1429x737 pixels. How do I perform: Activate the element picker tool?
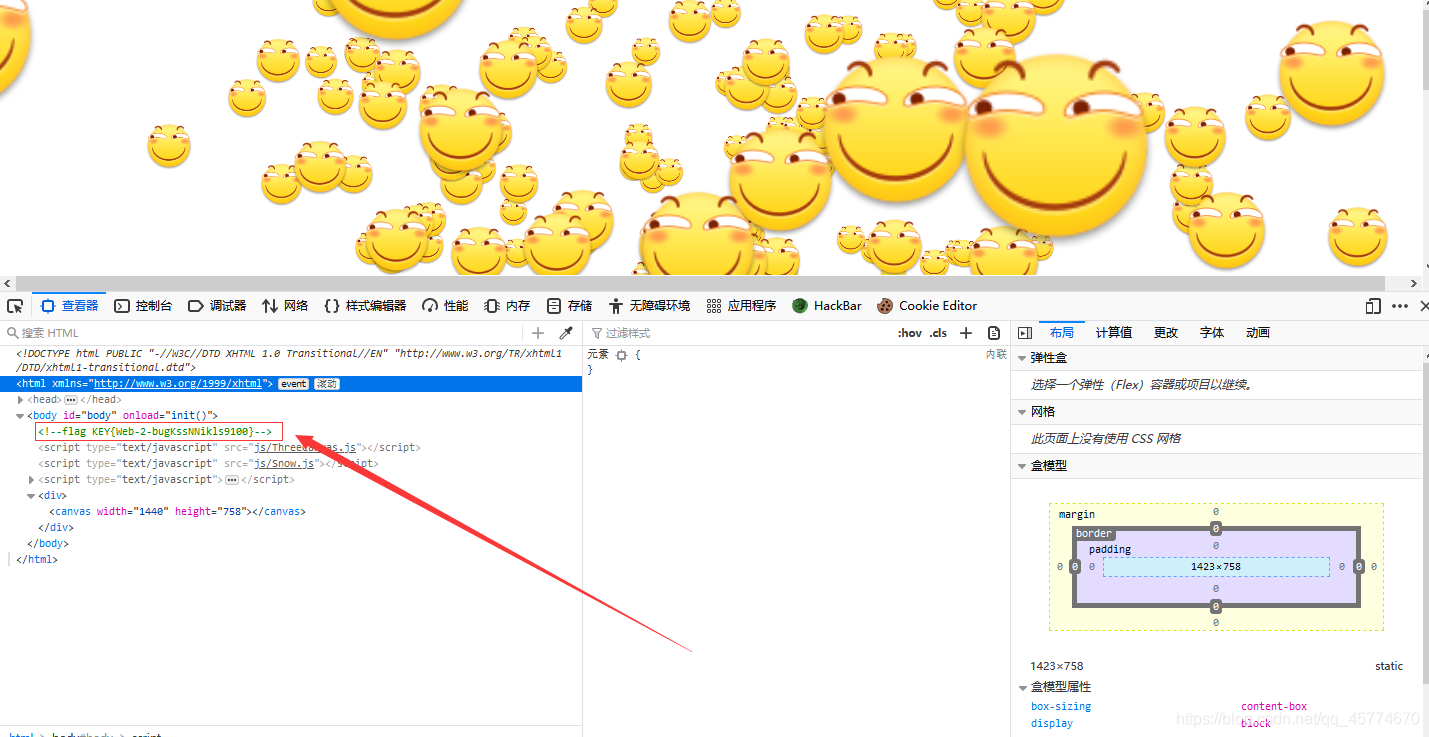(15, 306)
